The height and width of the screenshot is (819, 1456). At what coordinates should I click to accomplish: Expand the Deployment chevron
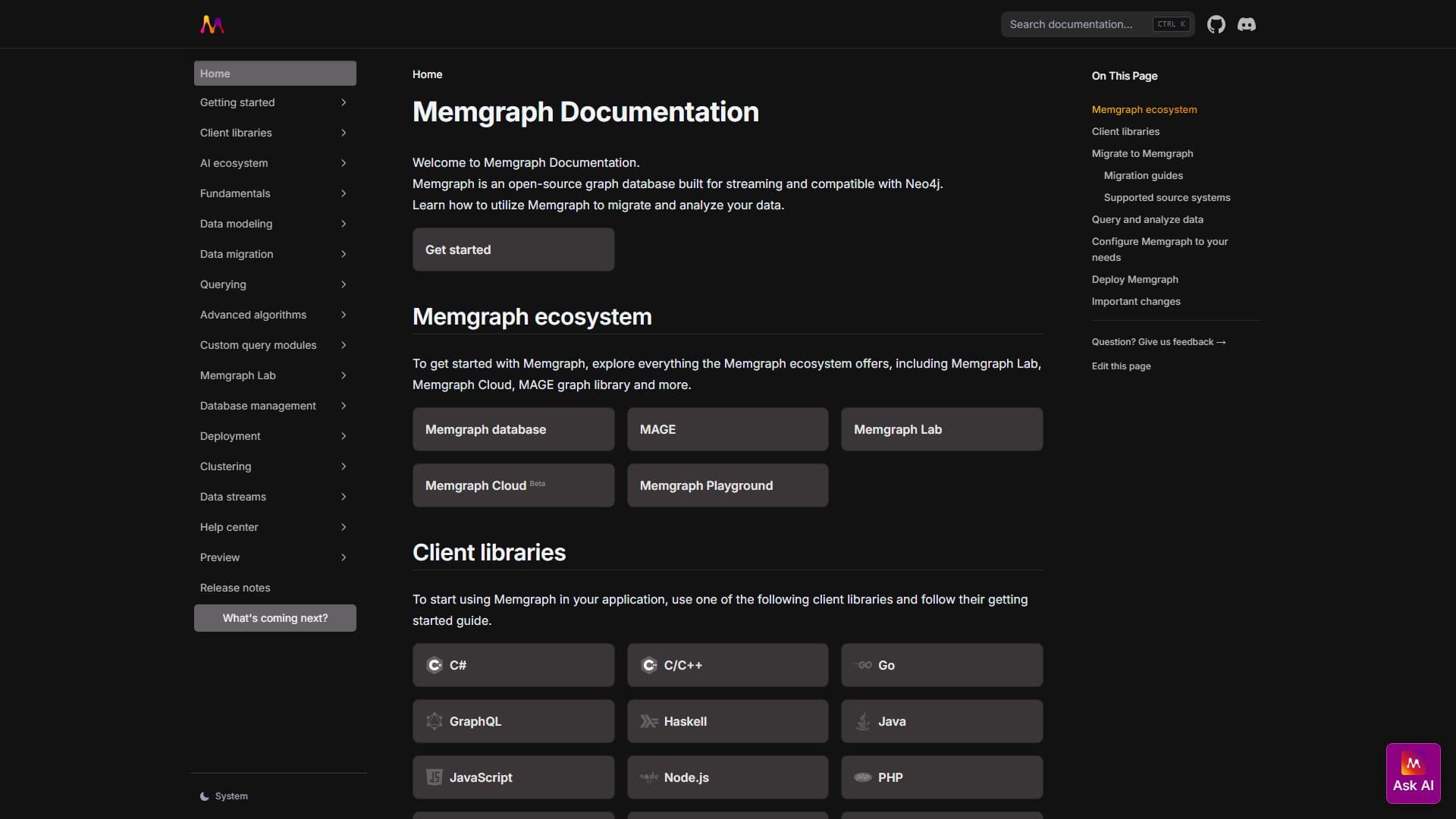tap(344, 436)
